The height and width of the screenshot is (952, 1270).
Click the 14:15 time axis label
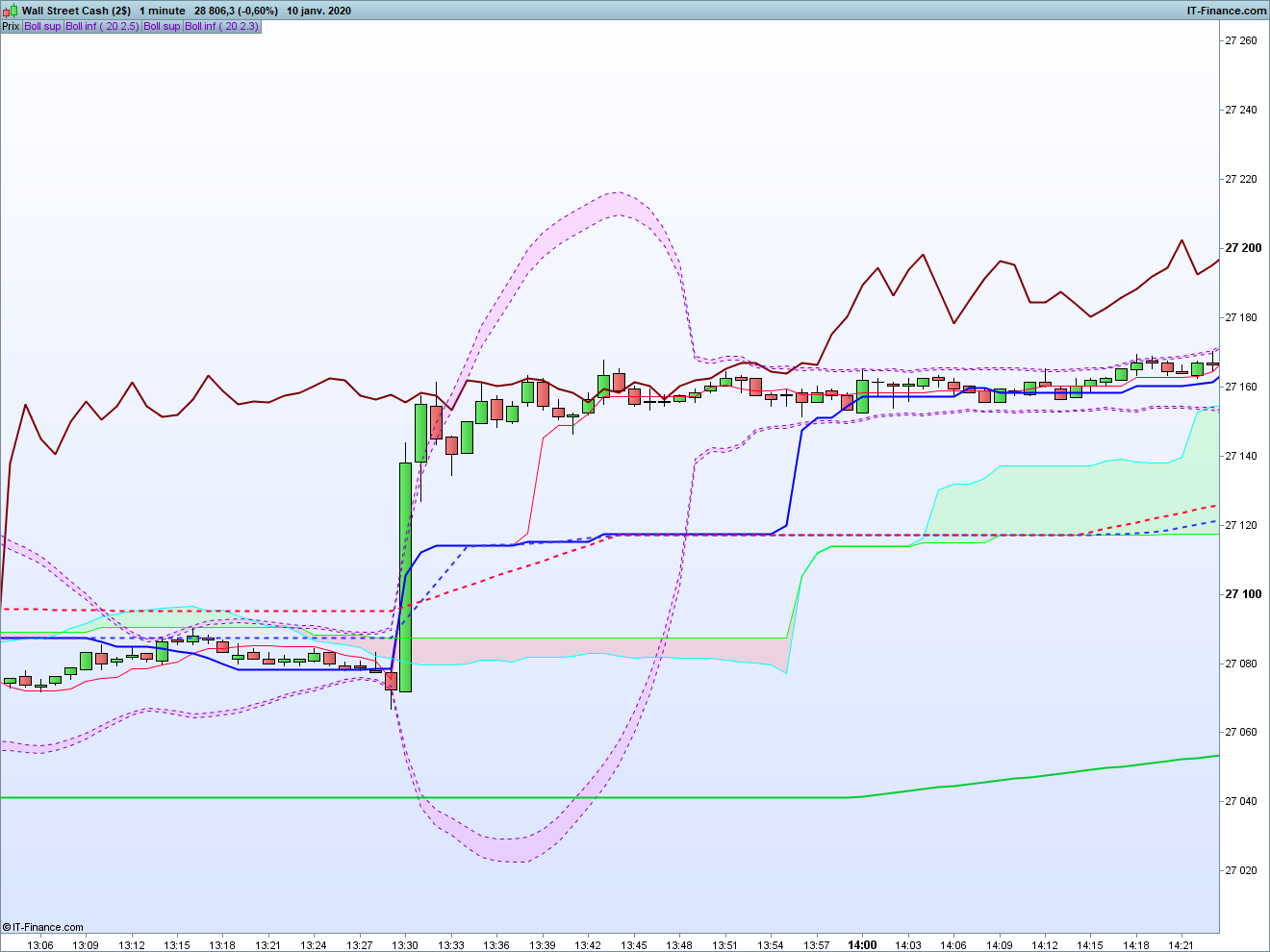point(1090,945)
